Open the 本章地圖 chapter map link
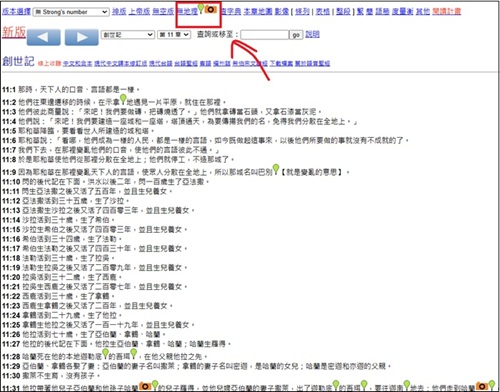Viewport: 500px width, 392px height. [x=258, y=12]
